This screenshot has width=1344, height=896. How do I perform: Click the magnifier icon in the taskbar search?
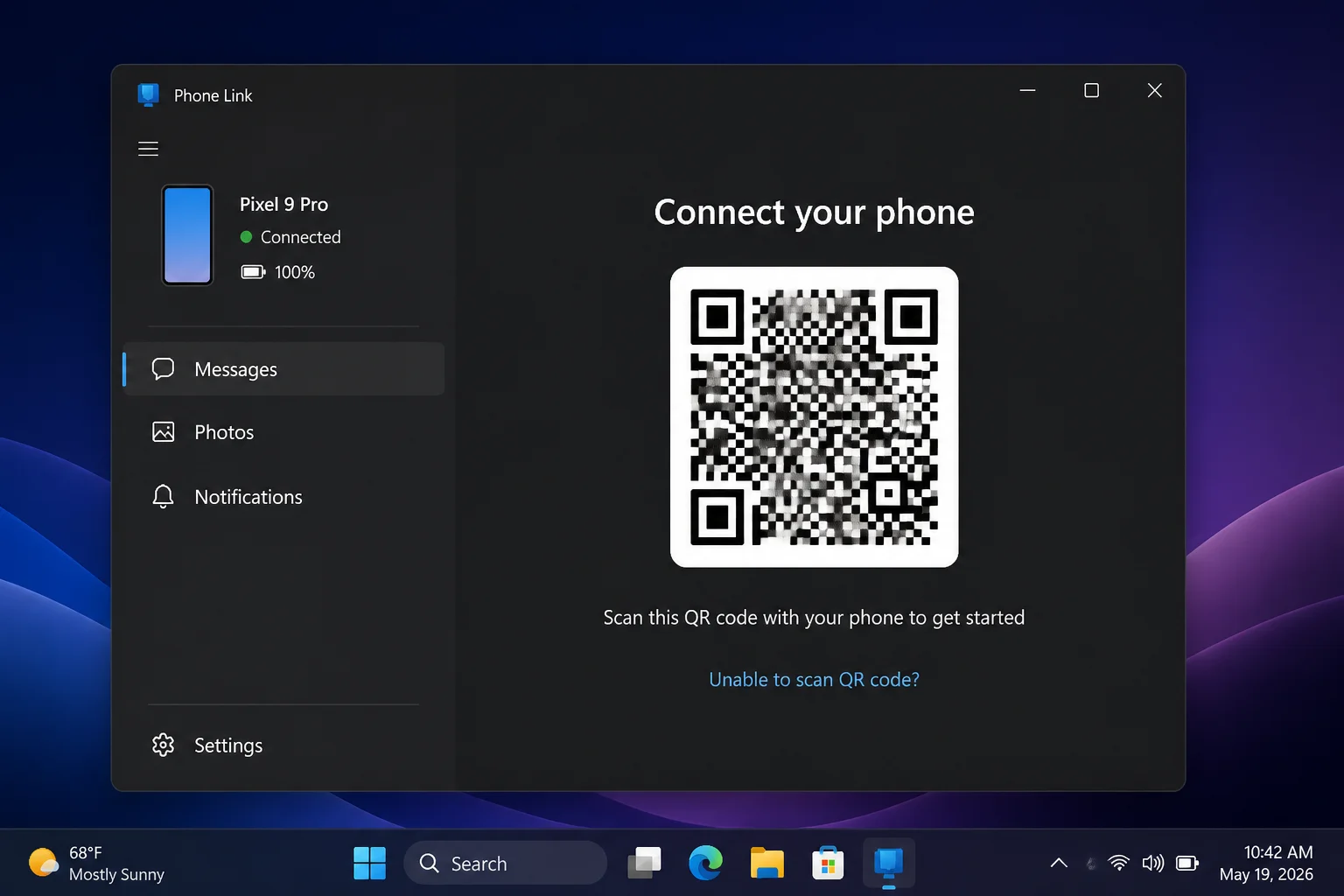pyautogui.click(x=429, y=863)
